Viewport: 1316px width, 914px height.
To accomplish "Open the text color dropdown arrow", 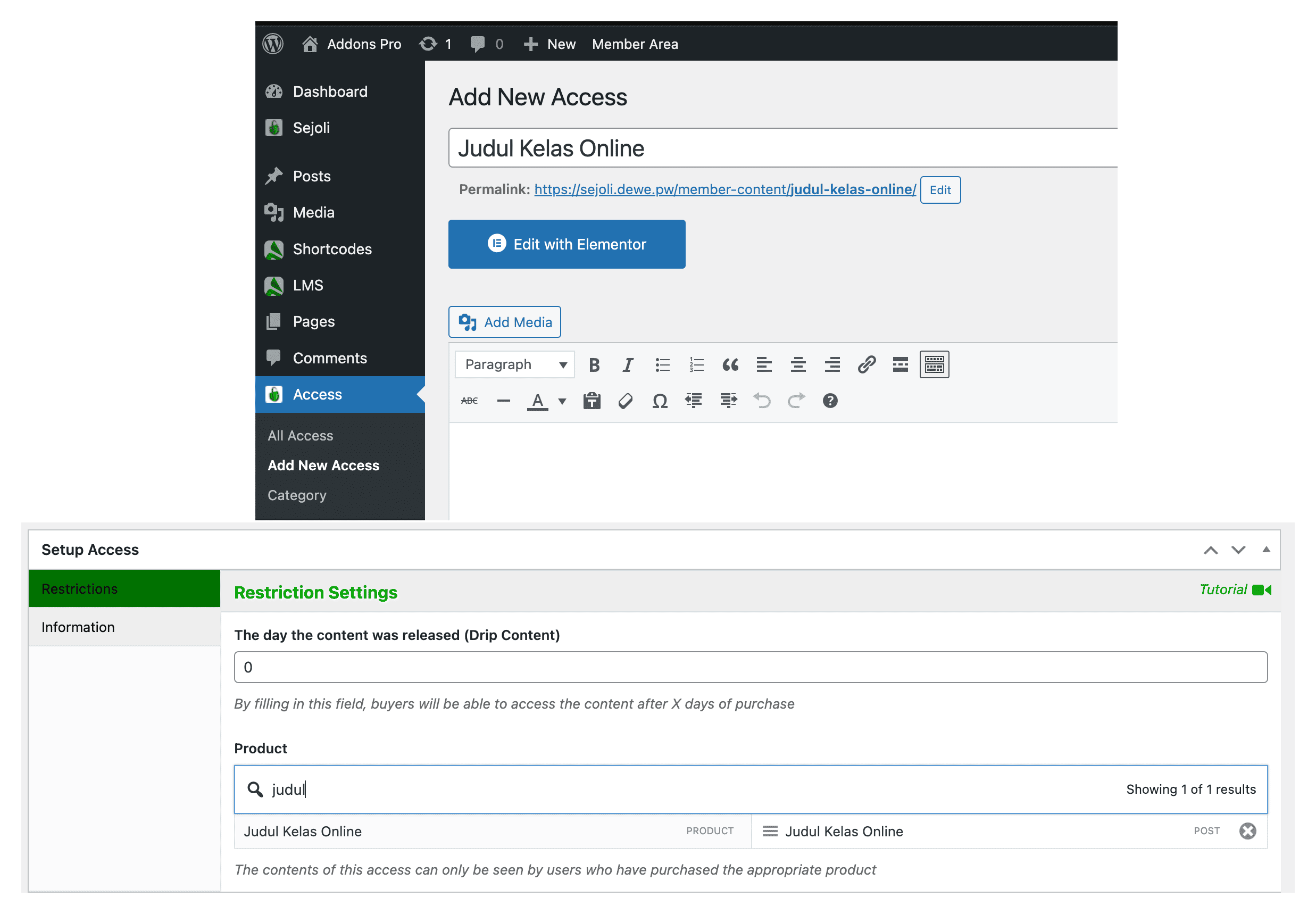I will [x=562, y=401].
